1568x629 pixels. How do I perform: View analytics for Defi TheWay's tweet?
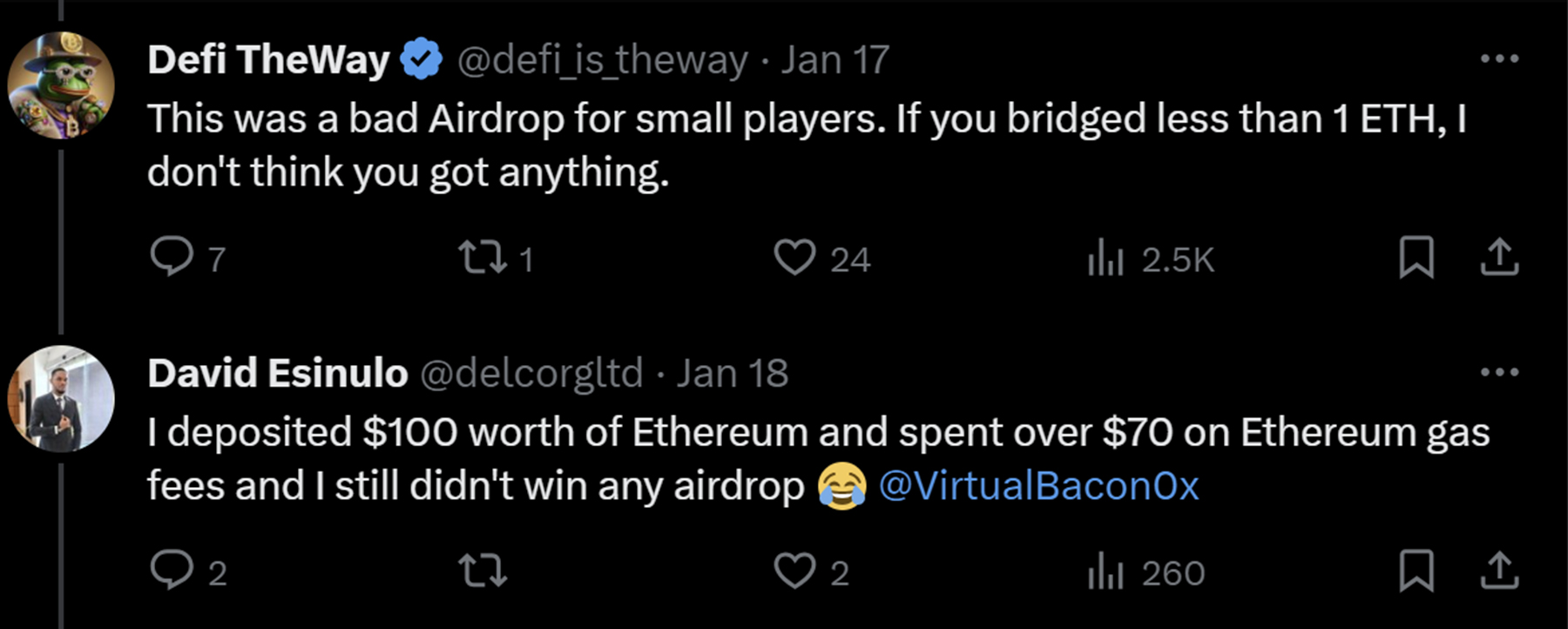[x=1106, y=259]
